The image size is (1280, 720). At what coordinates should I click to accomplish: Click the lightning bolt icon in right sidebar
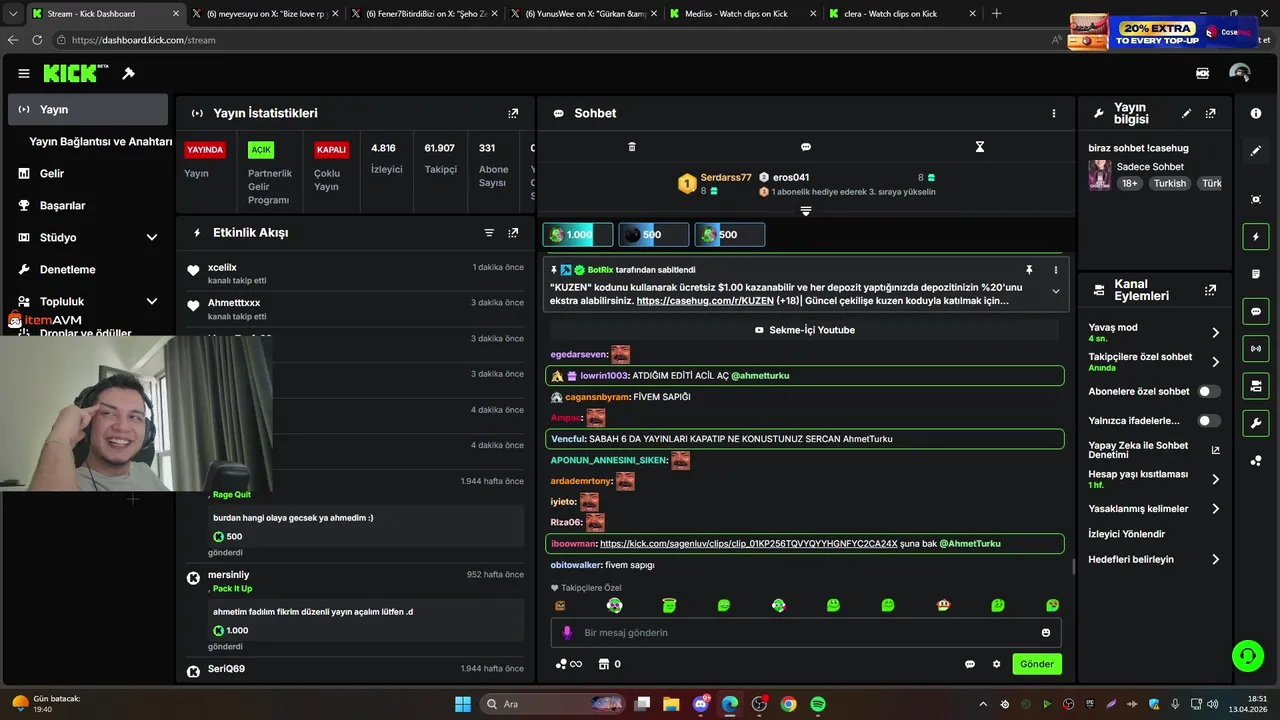tap(1256, 237)
